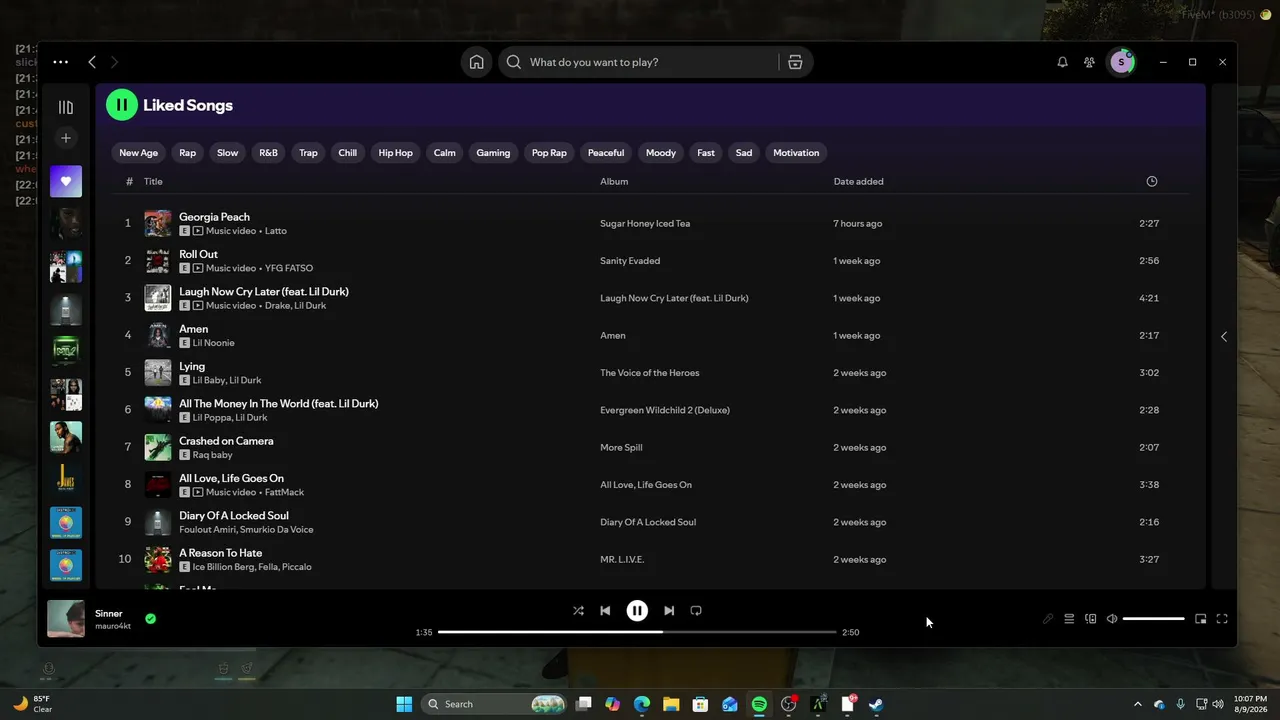Viewport: 1280px width, 720px height.
Task: Skip to the previous track
Action: click(605, 611)
